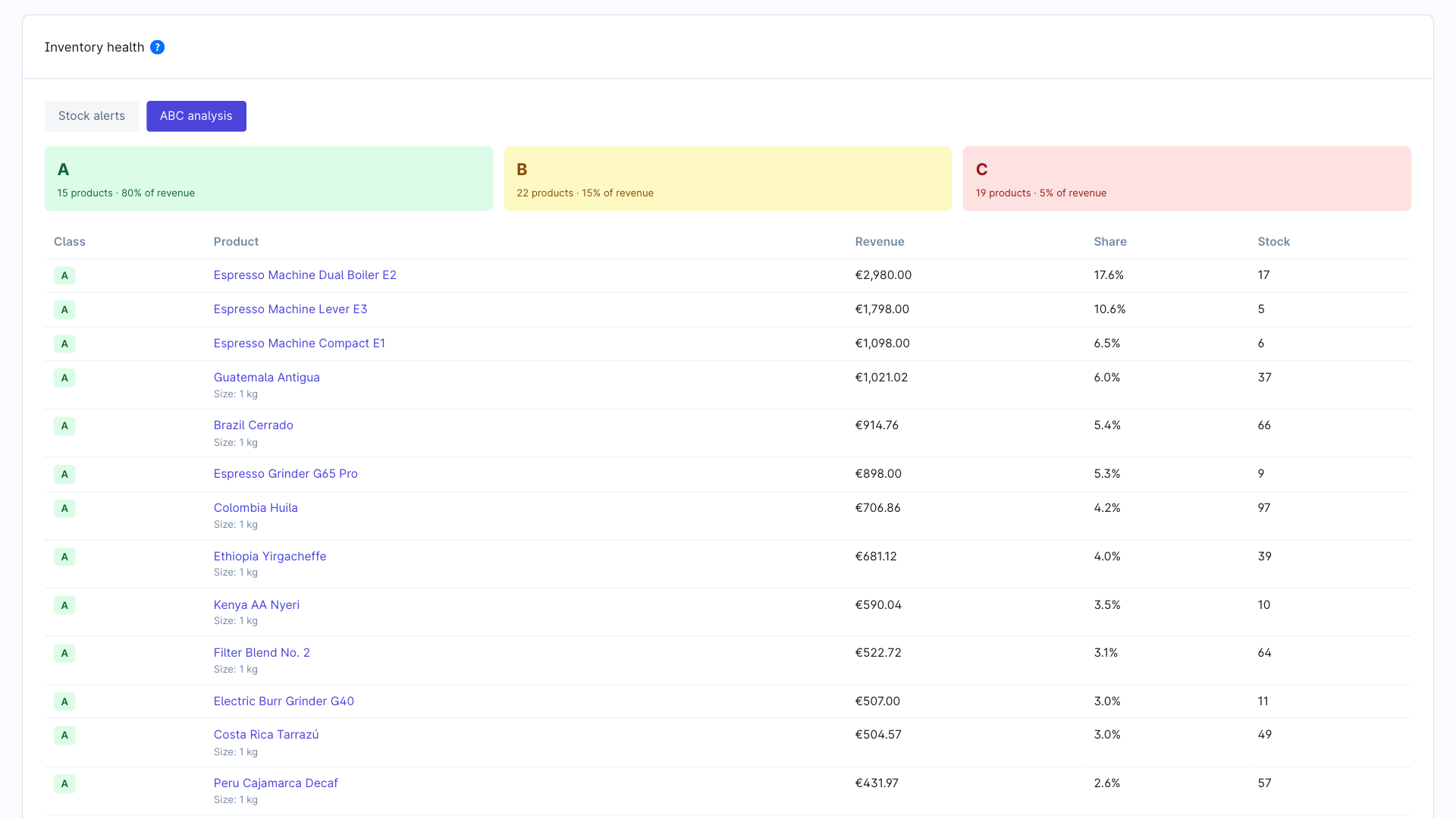Viewport: 1456px width, 819px height.
Task: Click stock value 64 for Filter Blend No. 2
Action: click(x=1265, y=653)
